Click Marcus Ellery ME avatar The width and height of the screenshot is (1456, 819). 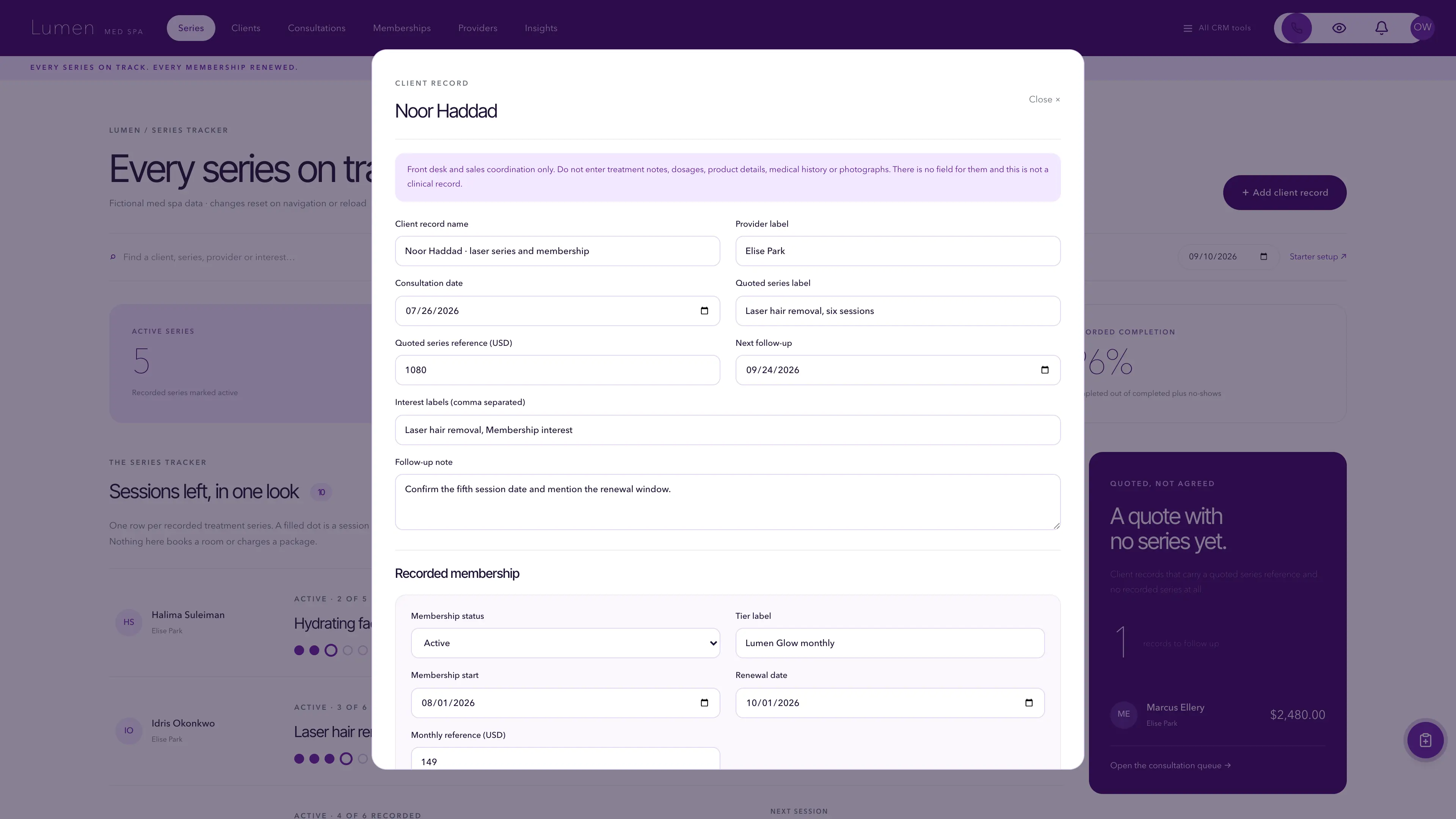click(1123, 714)
